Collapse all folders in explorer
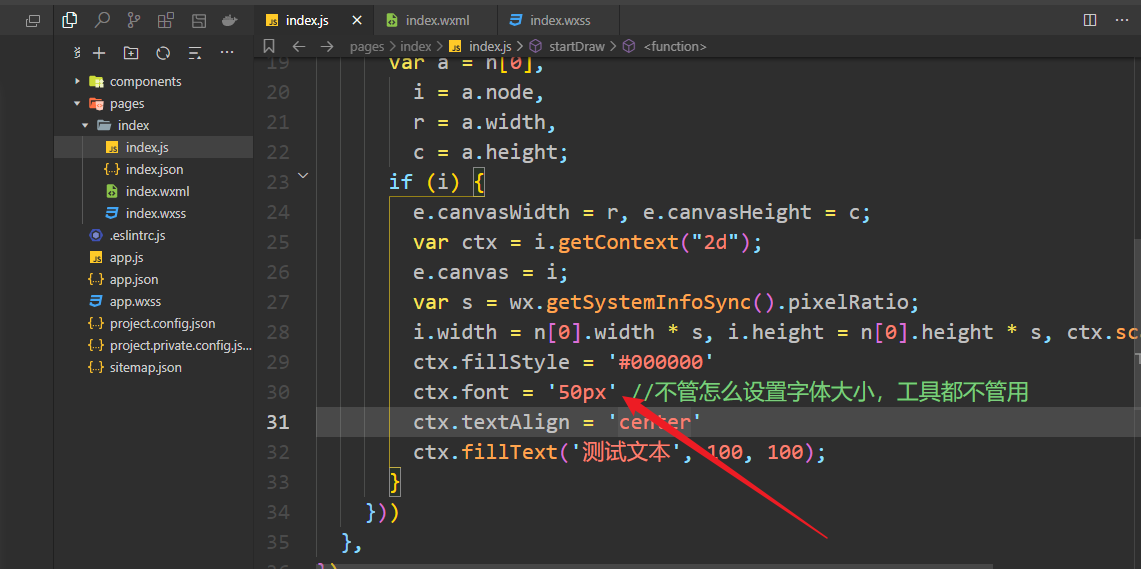The width and height of the screenshot is (1141, 569). point(194,53)
